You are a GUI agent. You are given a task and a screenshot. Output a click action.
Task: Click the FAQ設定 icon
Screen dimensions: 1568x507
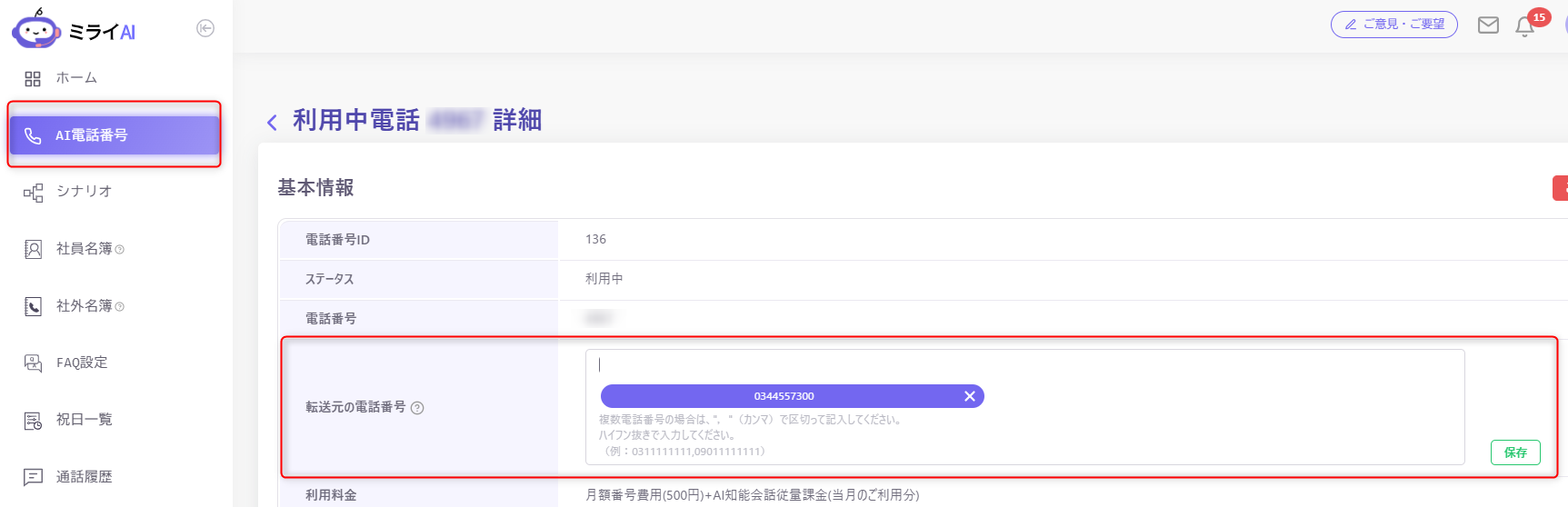click(x=34, y=363)
